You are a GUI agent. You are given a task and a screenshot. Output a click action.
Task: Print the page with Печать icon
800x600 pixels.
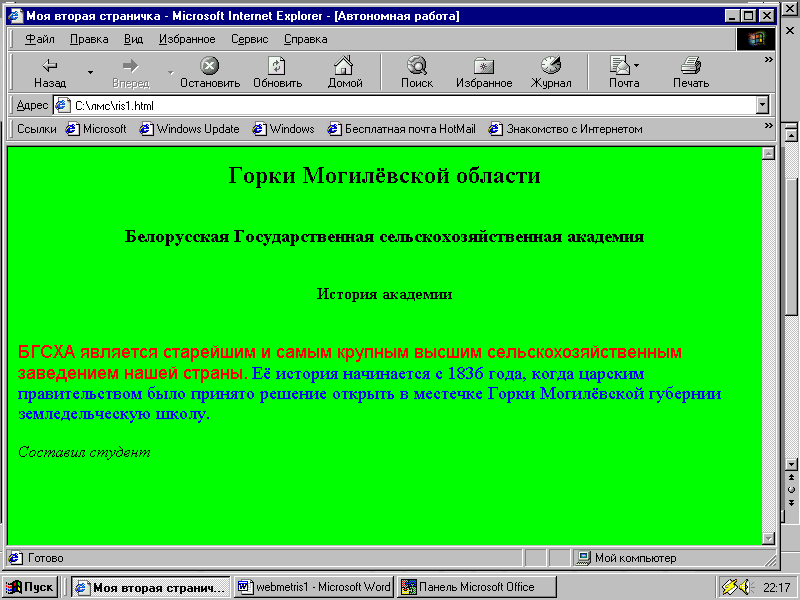click(691, 66)
